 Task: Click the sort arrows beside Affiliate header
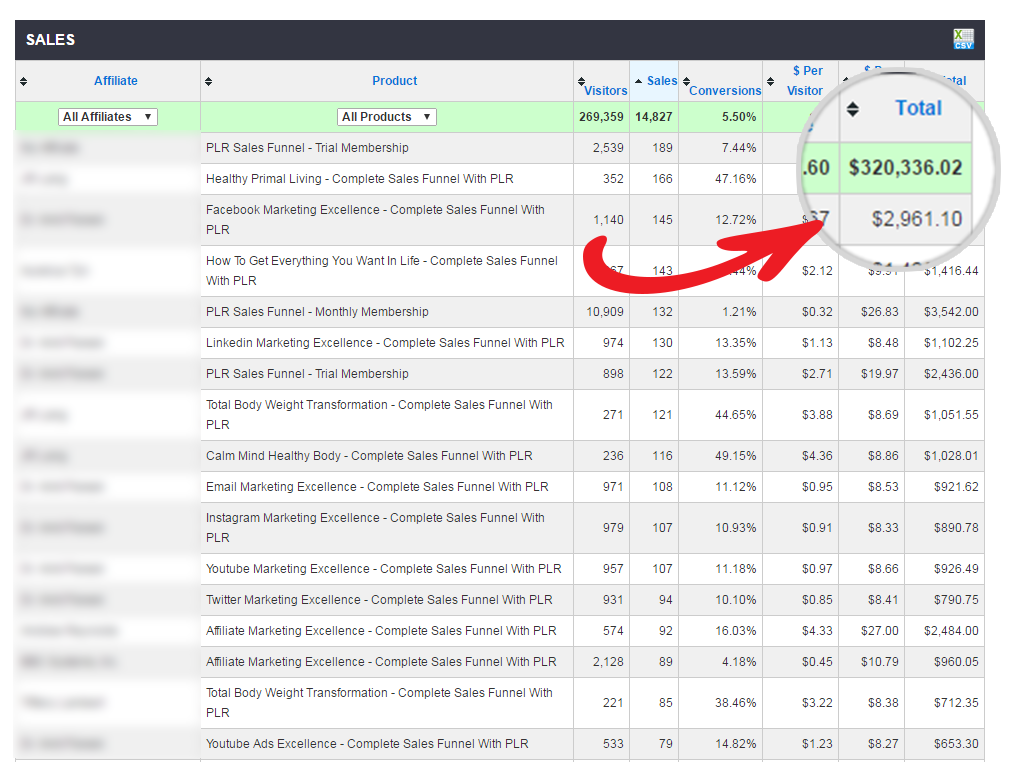click(x=24, y=81)
